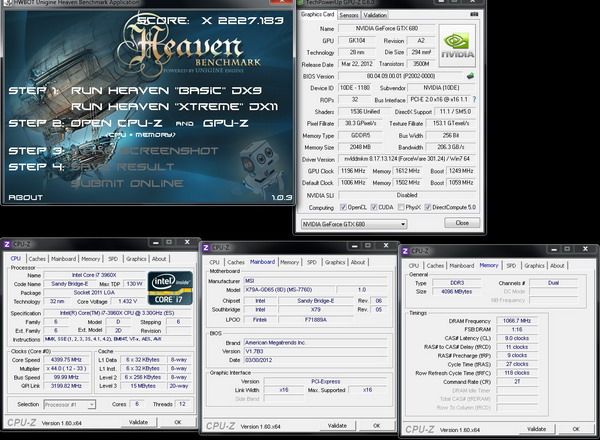Click Open CPU-Z in Heaven step 2
Image resolution: width=600 pixels, height=440 pixels.
[116, 123]
